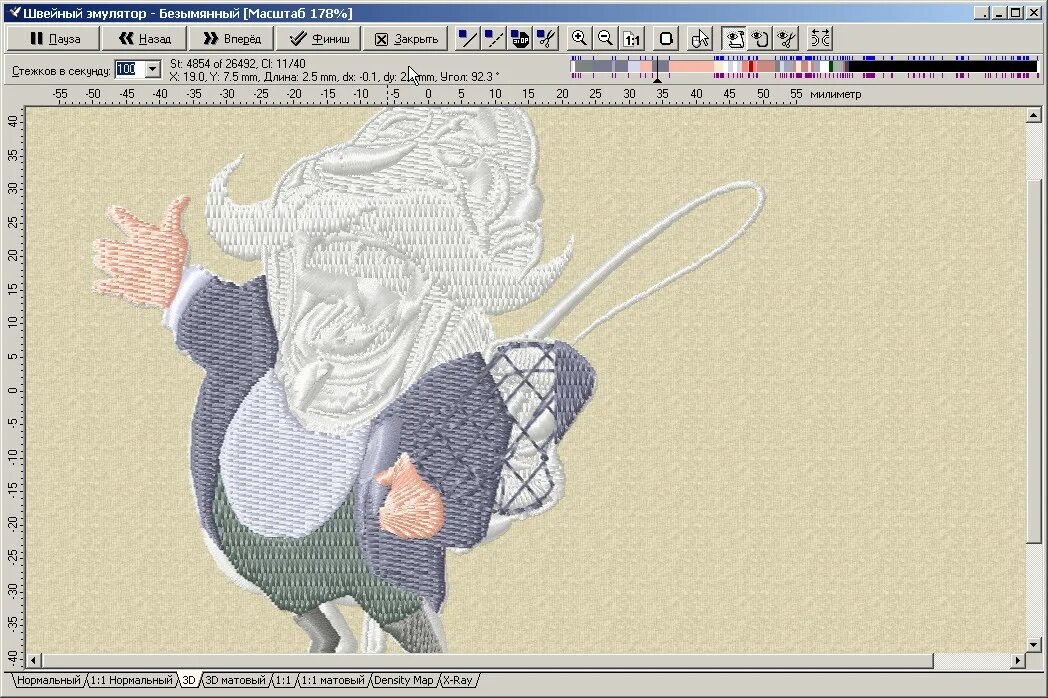Toggle show-stitches eye icon with sewing machine

735,39
